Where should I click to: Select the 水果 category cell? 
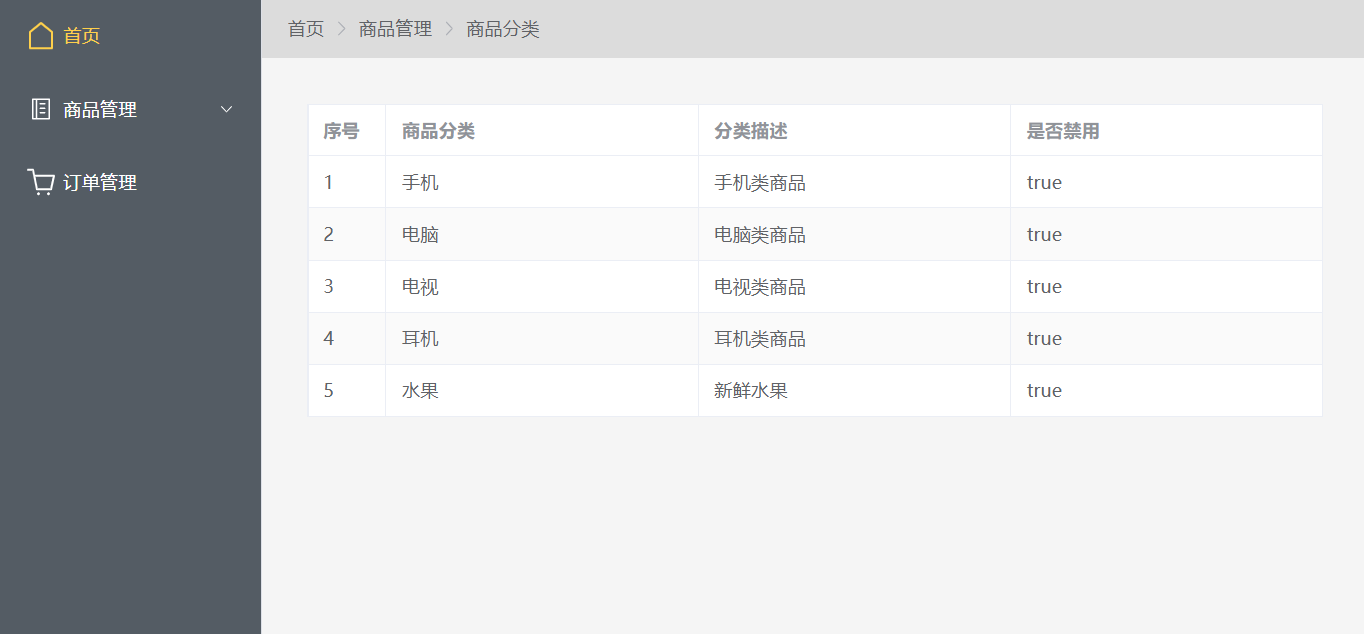(542, 390)
